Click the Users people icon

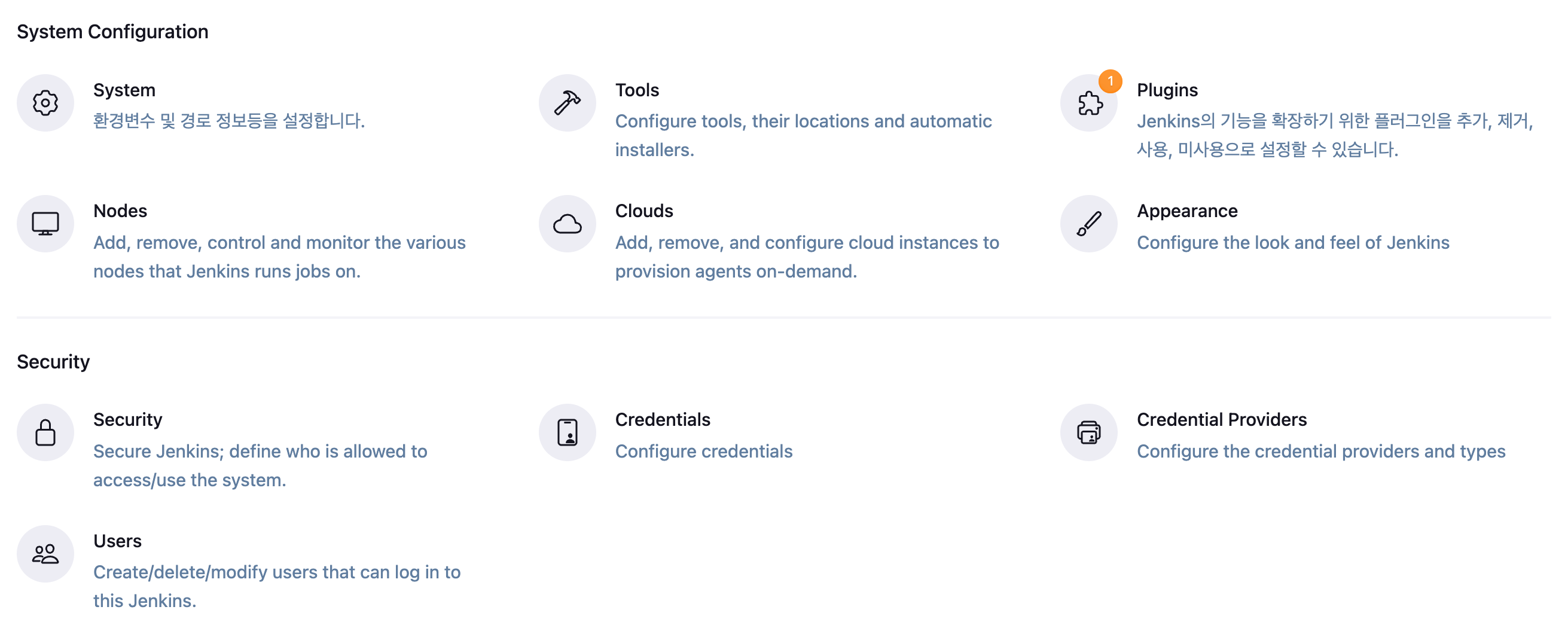point(45,553)
